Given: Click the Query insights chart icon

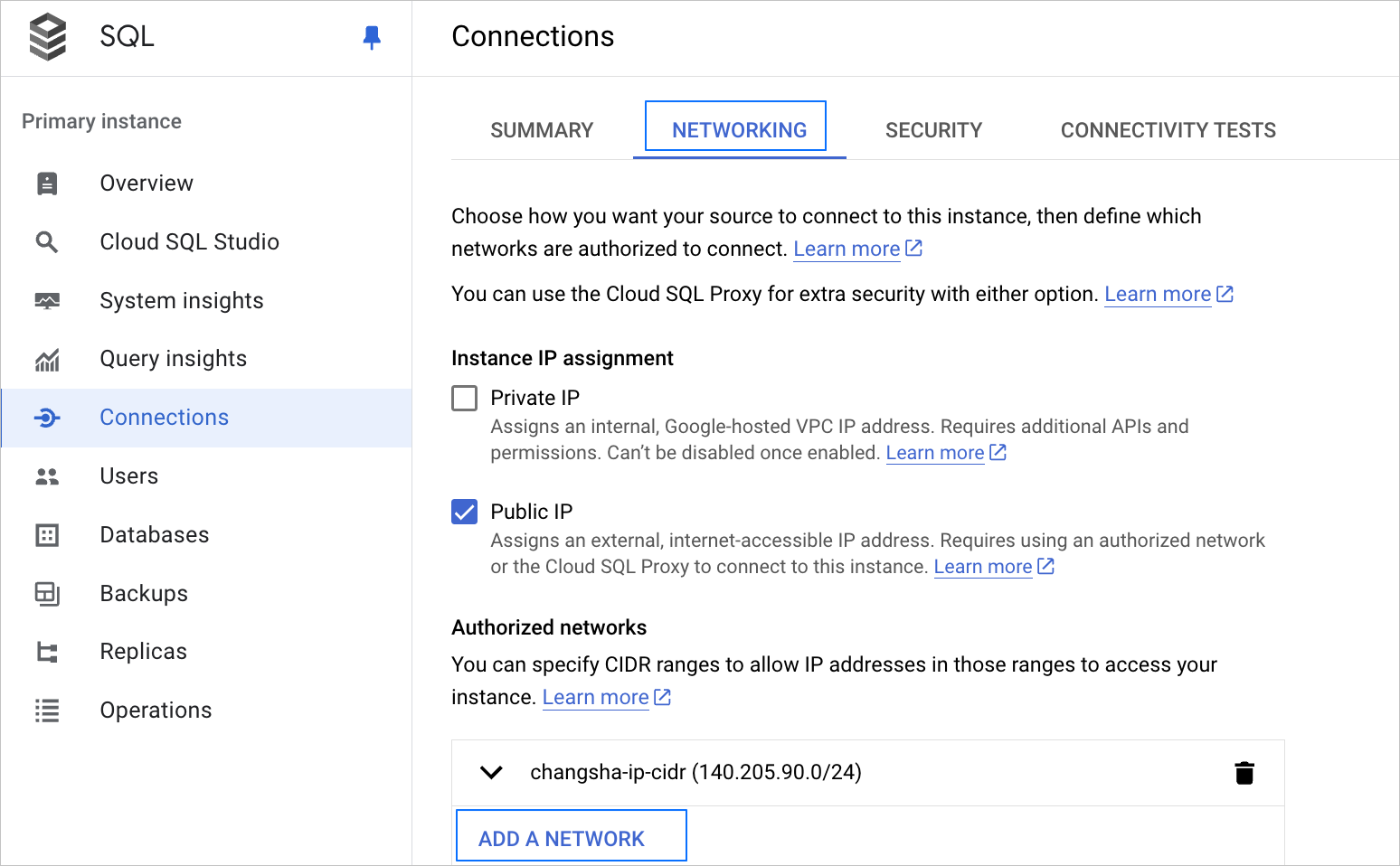Looking at the screenshot, I should point(47,360).
